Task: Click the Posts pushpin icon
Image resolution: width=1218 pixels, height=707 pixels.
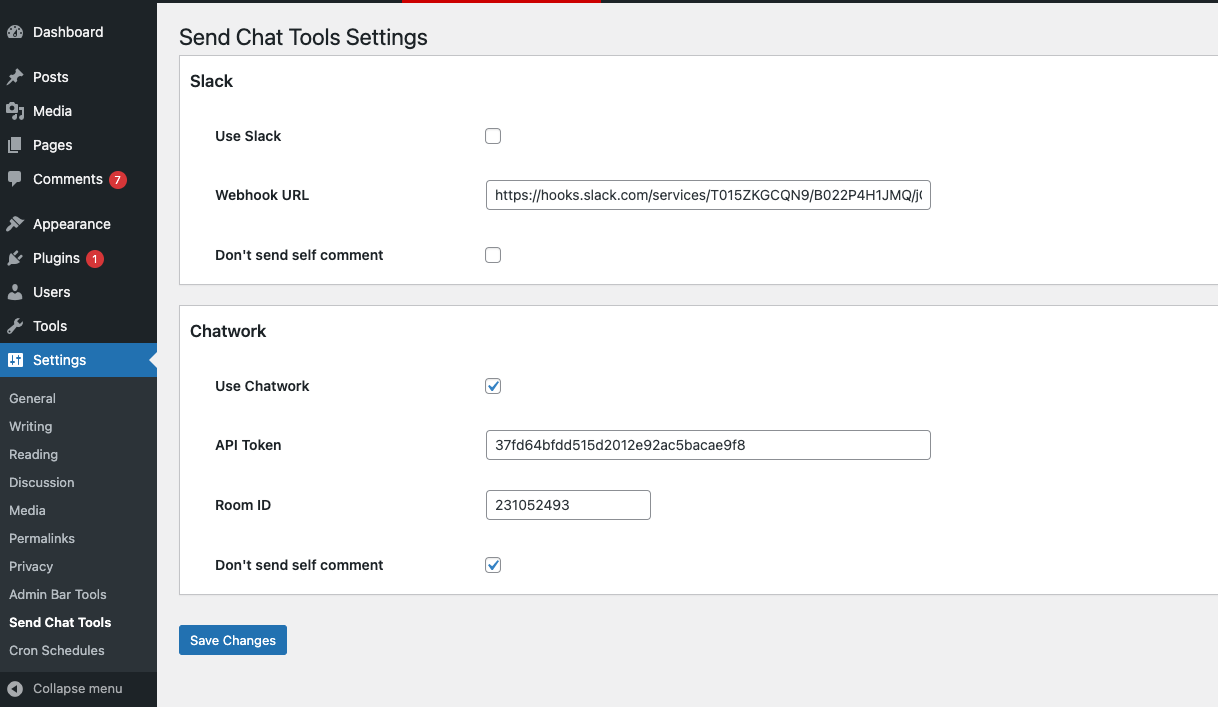Action: [15, 77]
